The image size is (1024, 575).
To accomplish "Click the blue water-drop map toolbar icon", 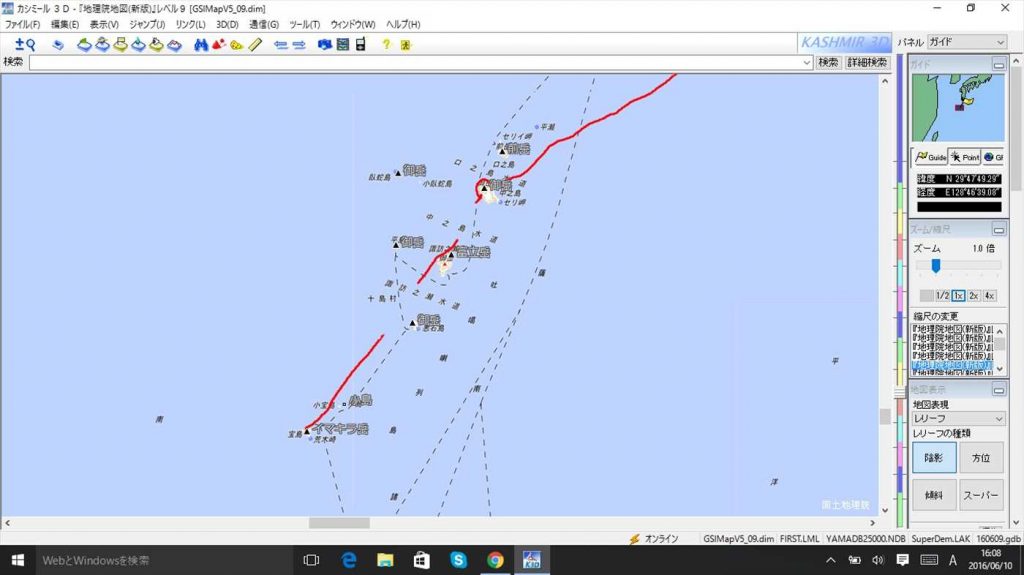I will click(x=138, y=44).
